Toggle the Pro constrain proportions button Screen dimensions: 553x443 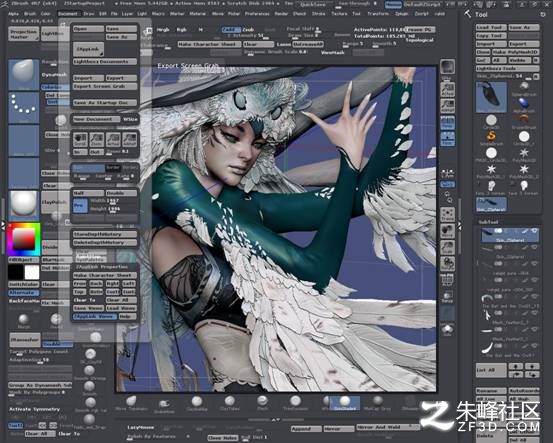point(80,205)
